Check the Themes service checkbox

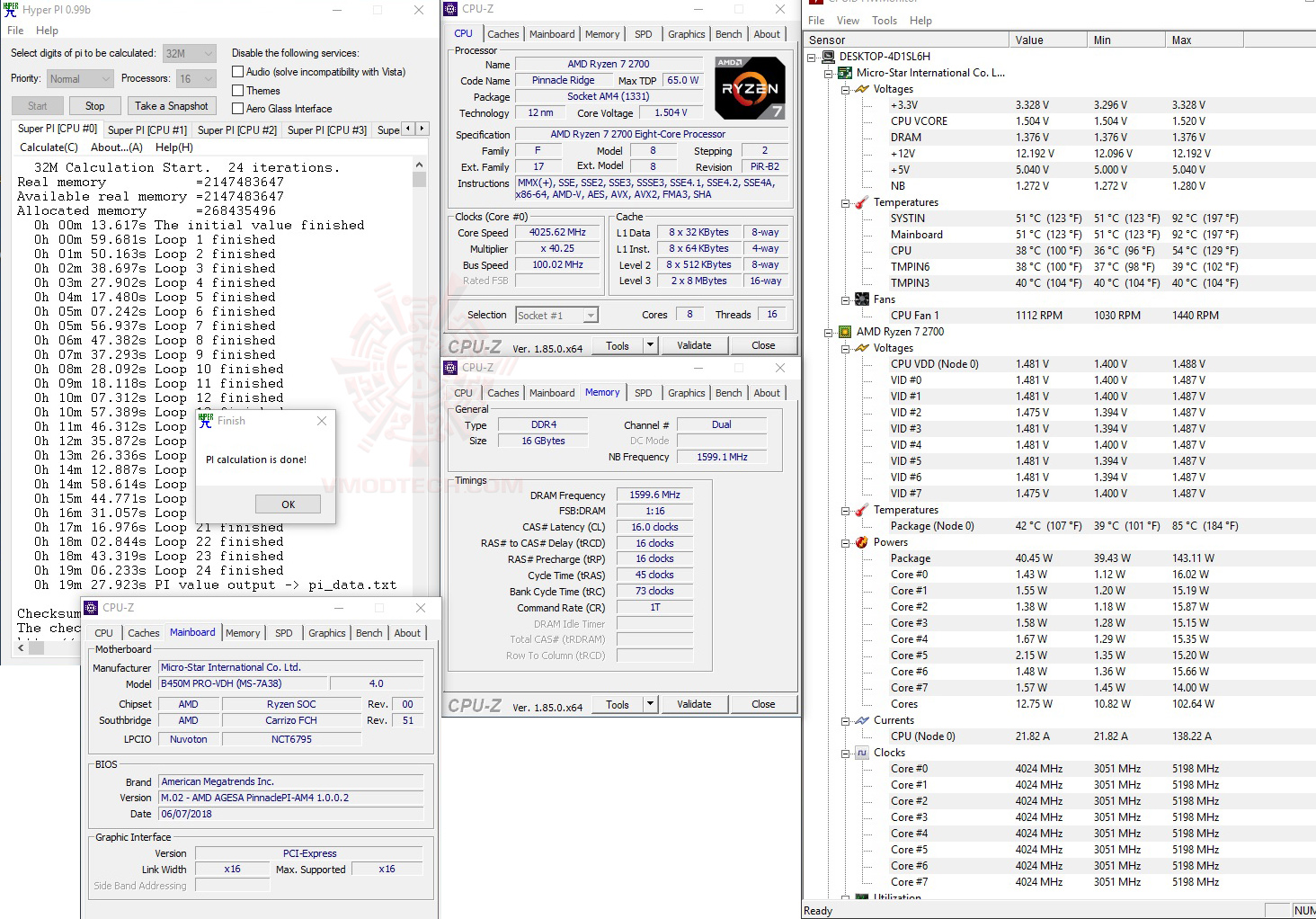pos(237,90)
